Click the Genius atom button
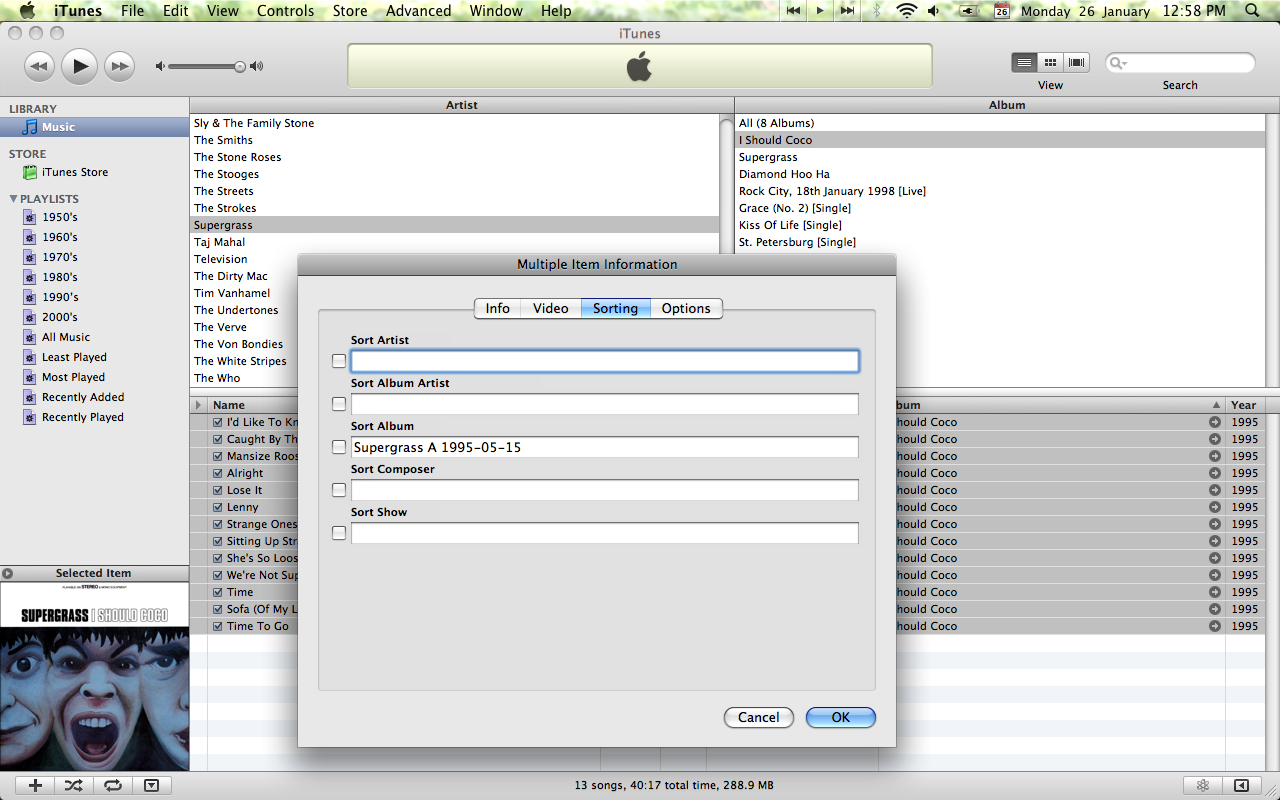 click(x=1203, y=786)
